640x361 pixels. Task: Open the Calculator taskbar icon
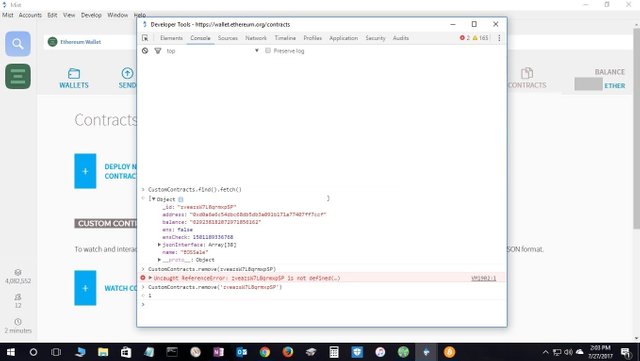point(334,352)
